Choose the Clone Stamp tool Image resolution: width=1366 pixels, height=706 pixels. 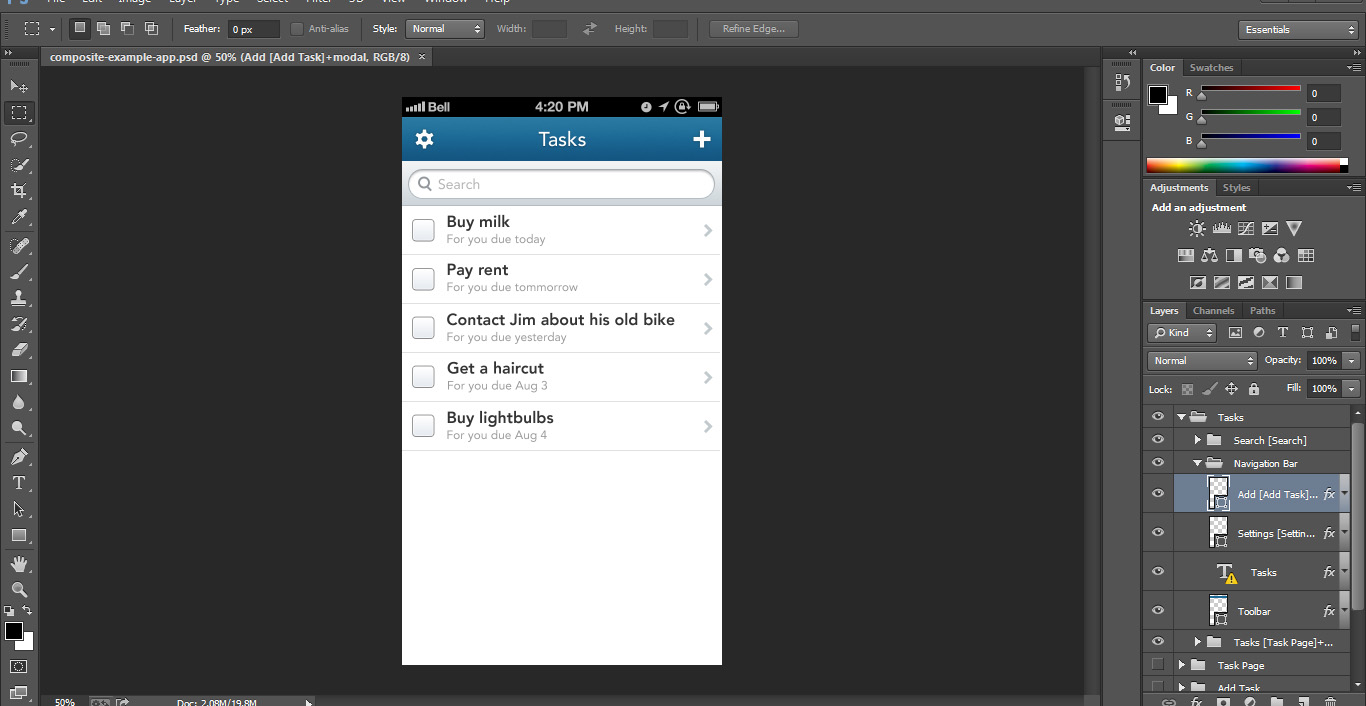tap(20, 299)
